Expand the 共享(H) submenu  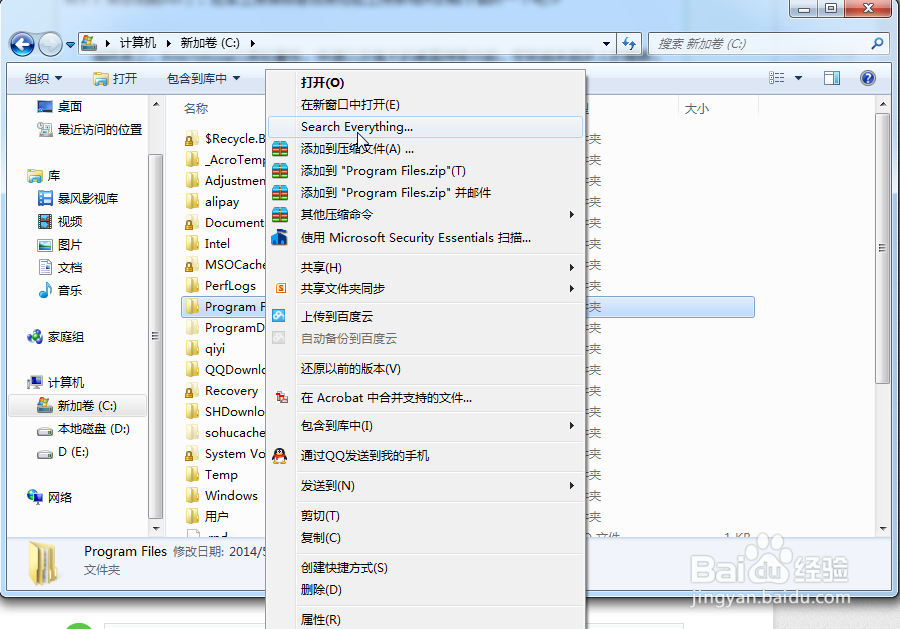pyautogui.click(x=425, y=267)
